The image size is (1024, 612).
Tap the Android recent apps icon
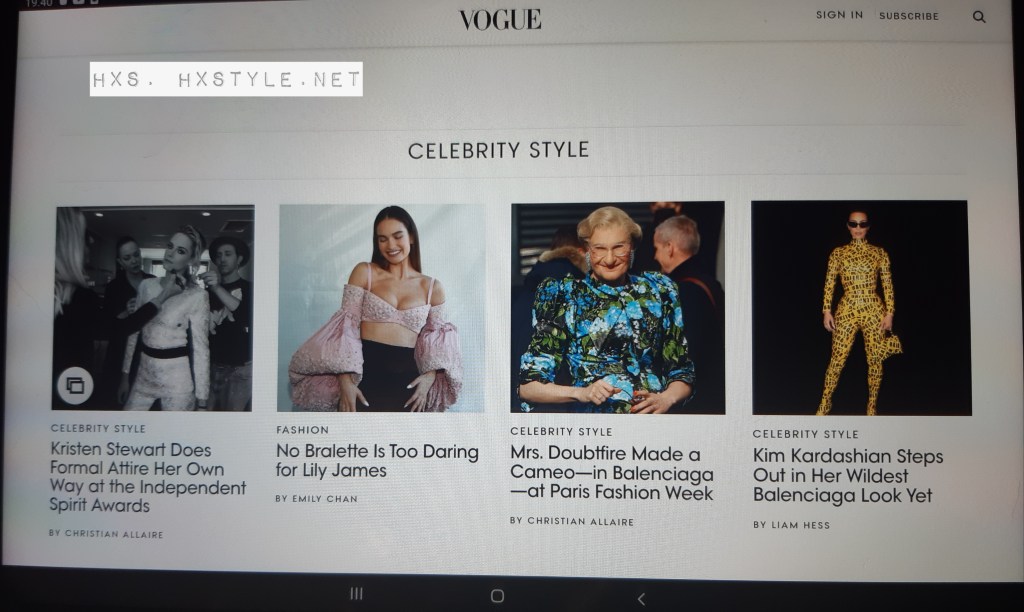[357, 594]
